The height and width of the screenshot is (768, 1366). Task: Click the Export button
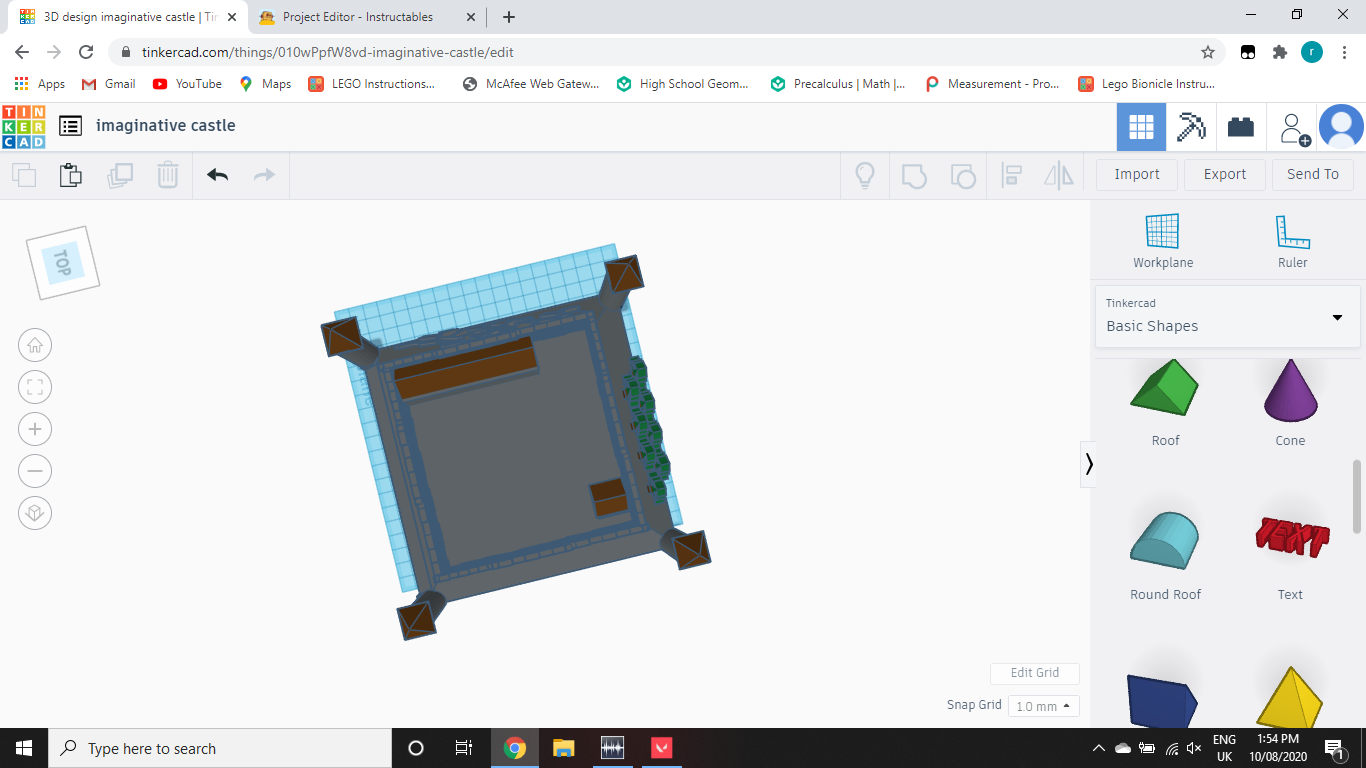[x=1225, y=174]
